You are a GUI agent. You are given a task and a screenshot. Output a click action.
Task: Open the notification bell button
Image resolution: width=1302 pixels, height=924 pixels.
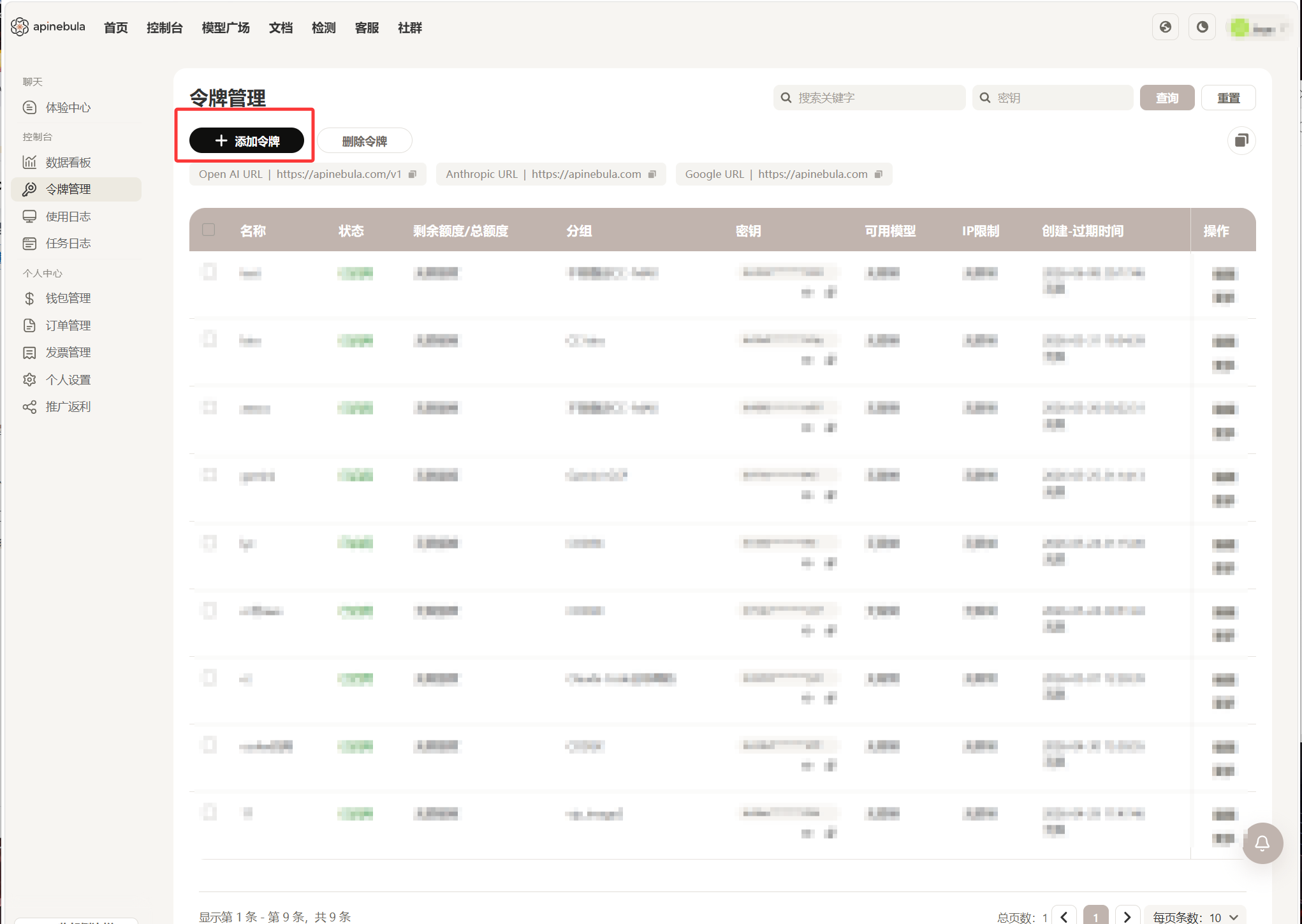click(x=1262, y=843)
